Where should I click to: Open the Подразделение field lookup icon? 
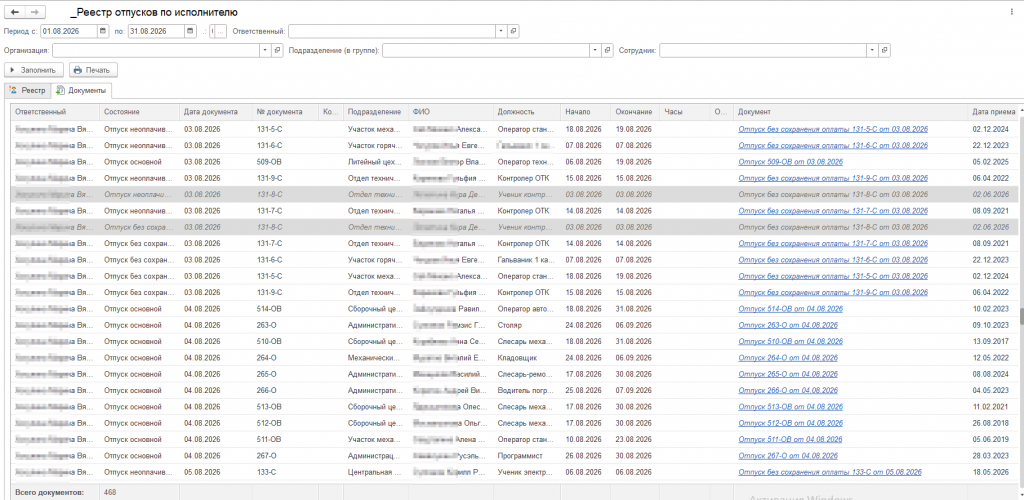point(607,50)
